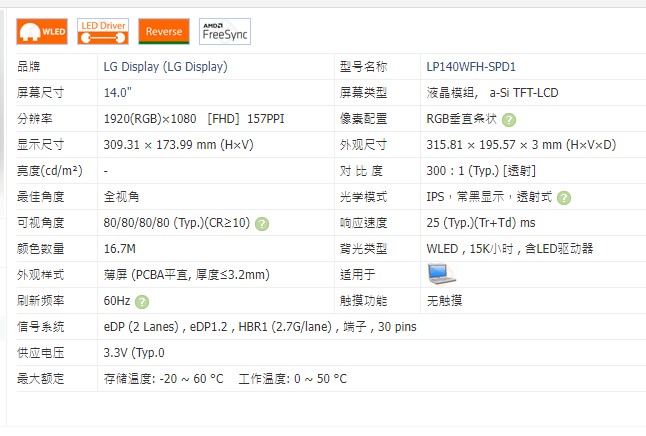
Task: Click the 16.7M color count value
Action: point(119,248)
